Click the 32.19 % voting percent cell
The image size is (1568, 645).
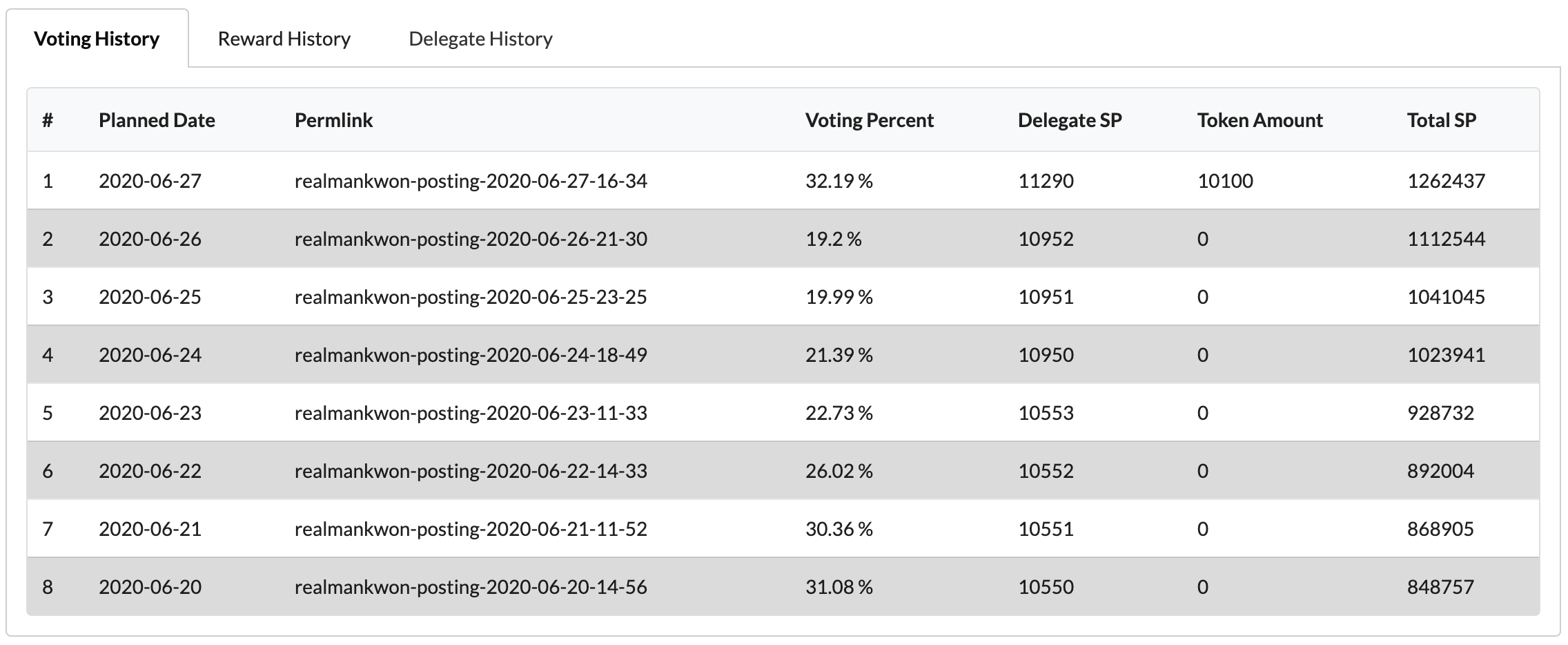tap(839, 181)
